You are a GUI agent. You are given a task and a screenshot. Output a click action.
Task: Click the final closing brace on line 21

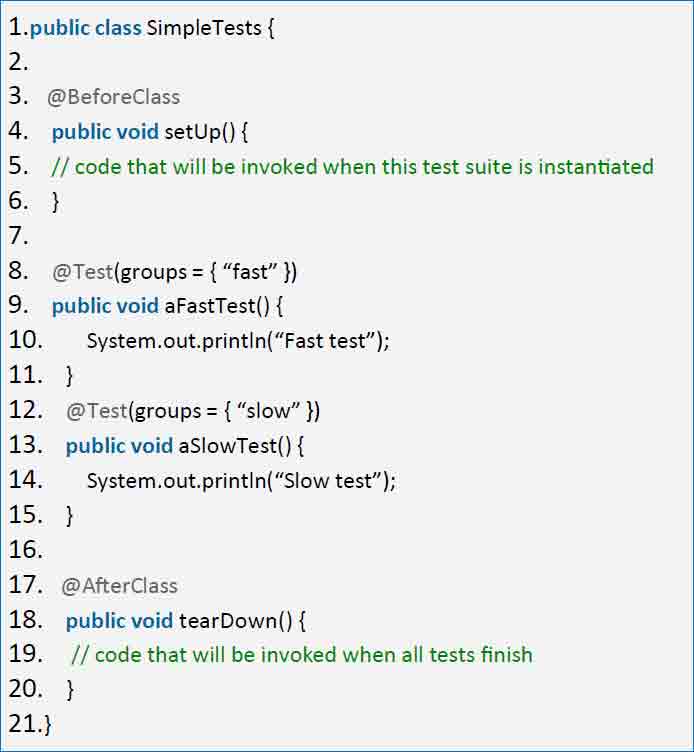pos(47,725)
